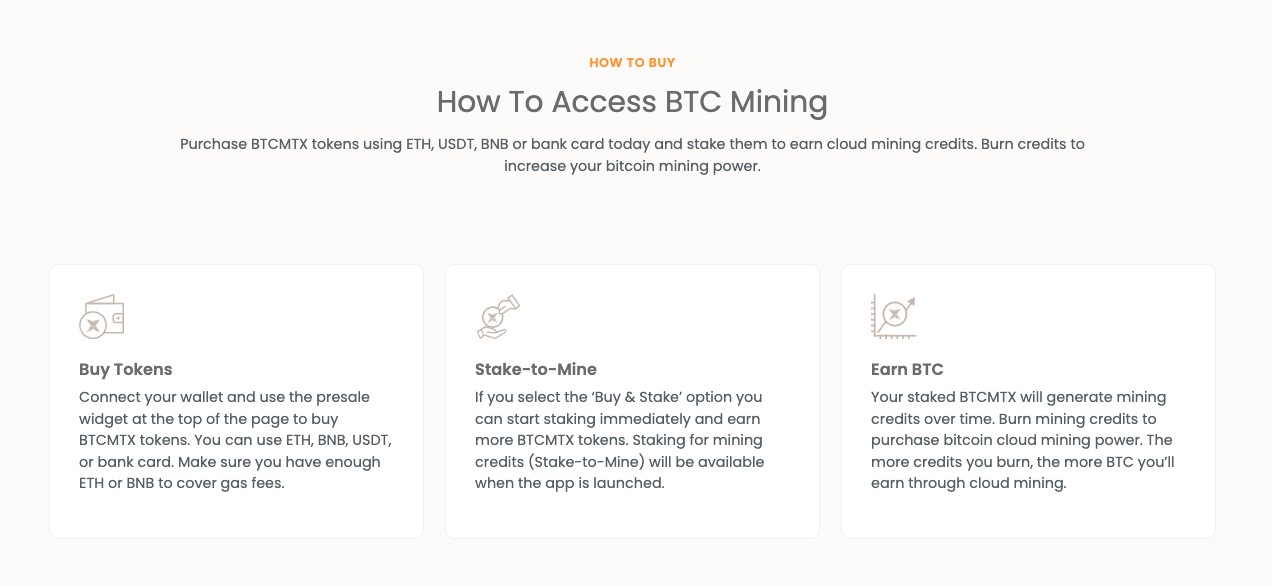The width and height of the screenshot is (1272, 586).
Task: Click the Buy Tokens card description text
Action: (x=235, y=440)
